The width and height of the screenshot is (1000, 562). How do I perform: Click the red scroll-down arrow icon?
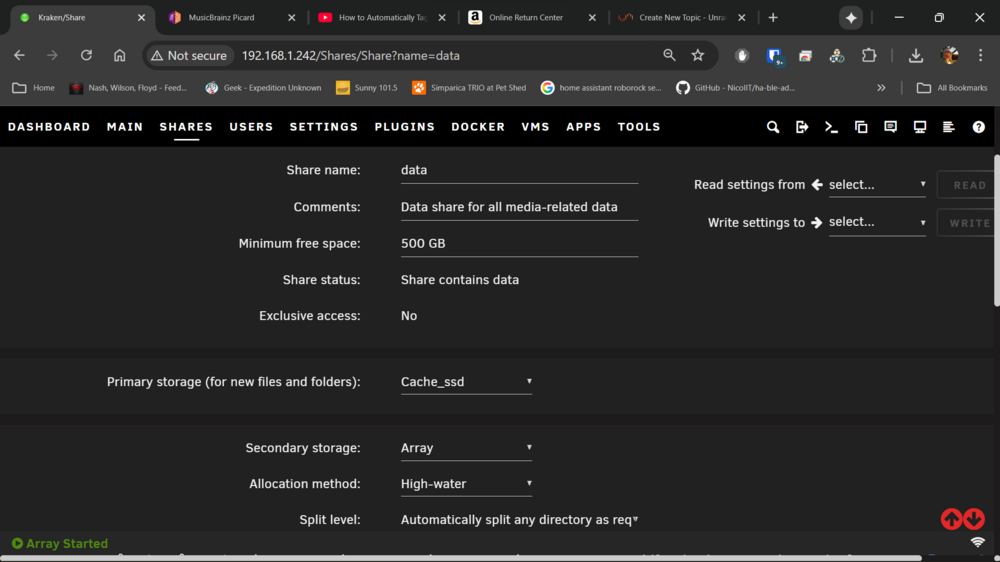click(974, 519)
